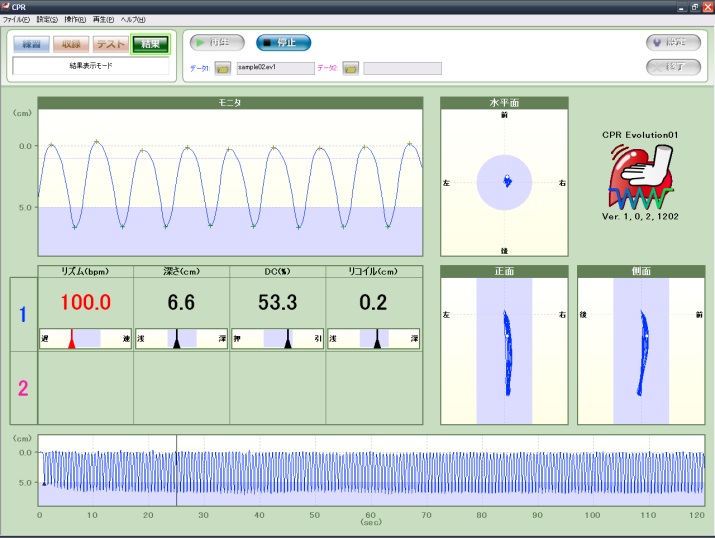Click the disabled settings button at top right

coord(673,42)
